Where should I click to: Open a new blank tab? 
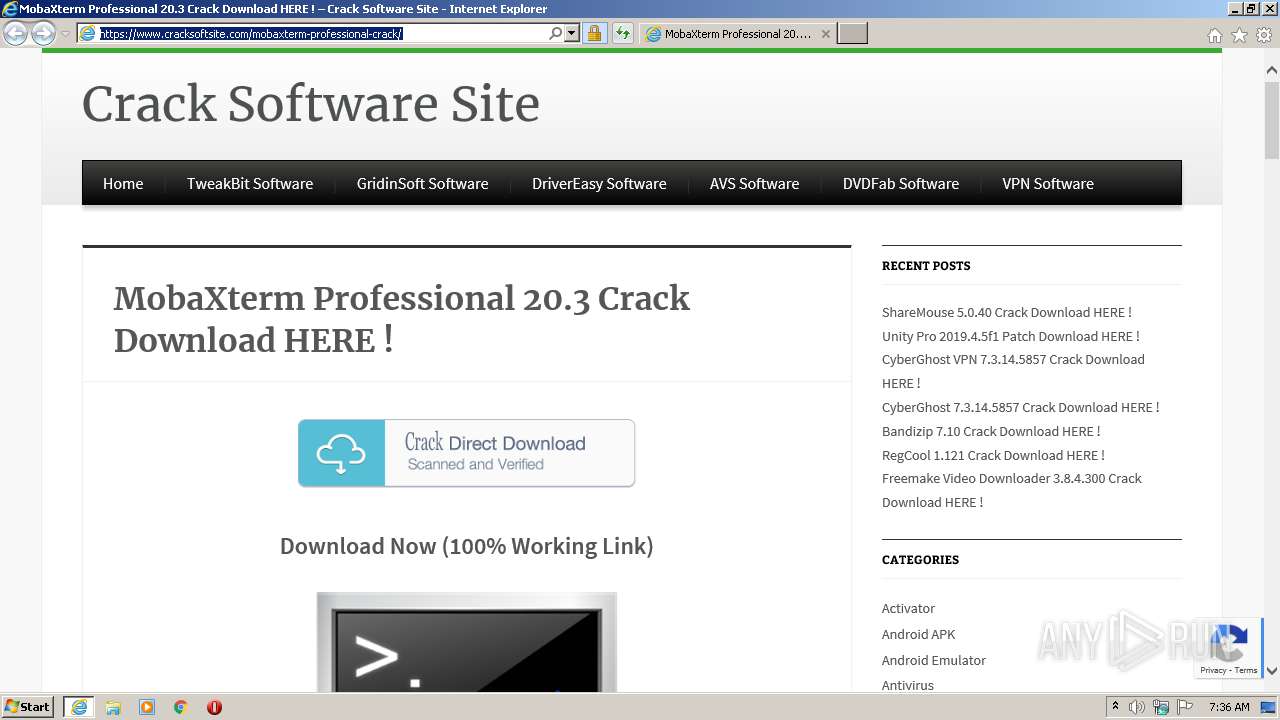(852, 34)
